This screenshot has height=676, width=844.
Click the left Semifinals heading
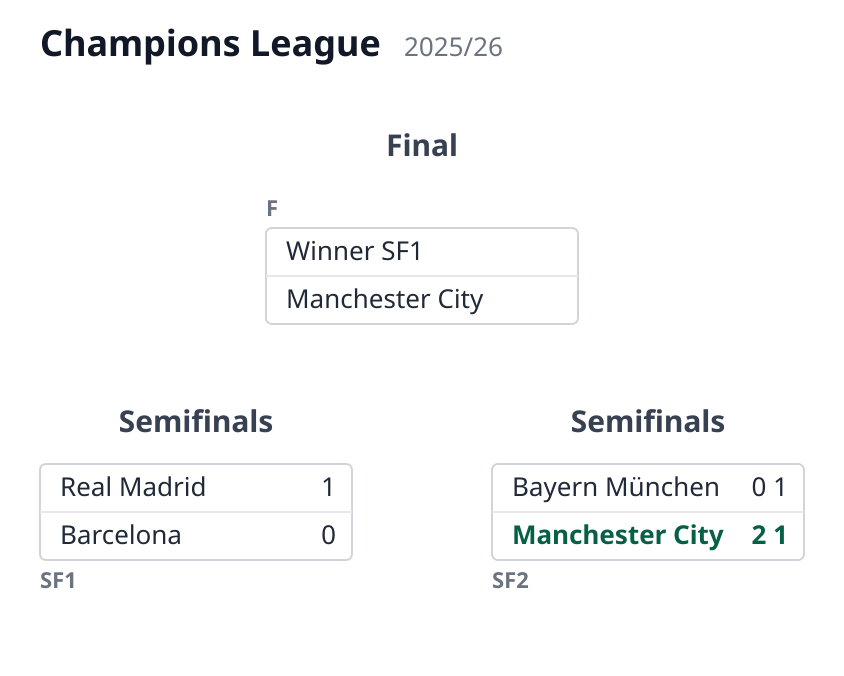196,421
